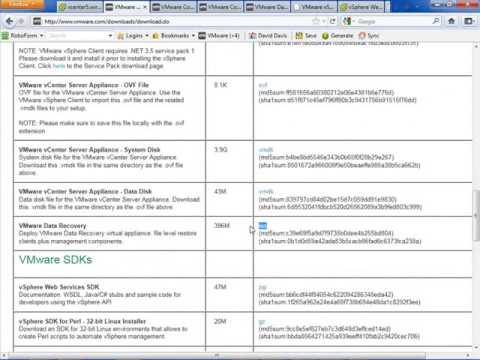Click the favicon on the active VMware tab

109,7
